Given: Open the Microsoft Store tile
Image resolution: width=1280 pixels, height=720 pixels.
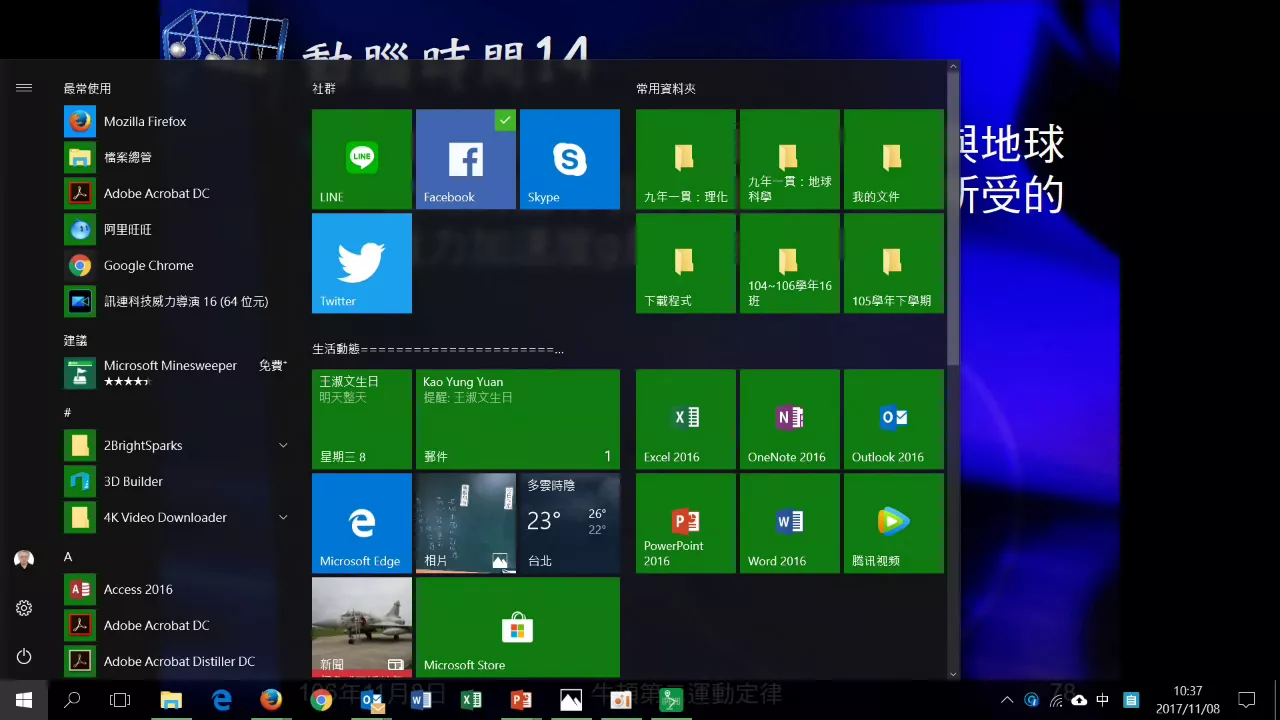Looking at the screenshot, I should coord(518,627).
